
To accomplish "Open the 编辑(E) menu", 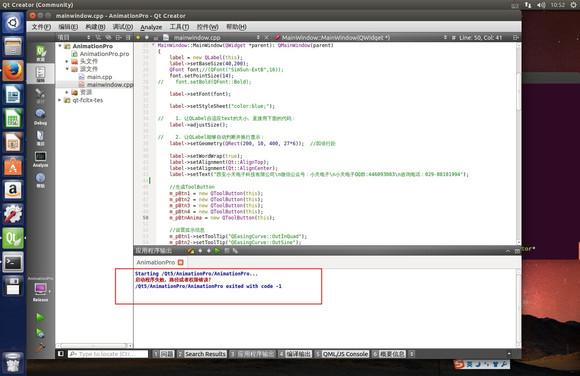I will click(x=68, y=27).
